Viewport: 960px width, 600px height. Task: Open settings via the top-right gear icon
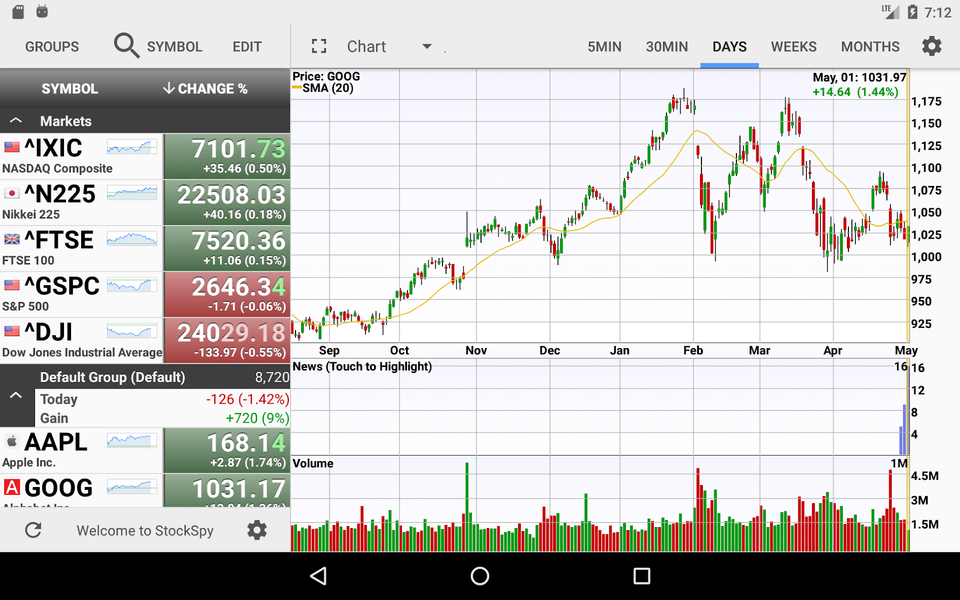(x=932, y=46)
